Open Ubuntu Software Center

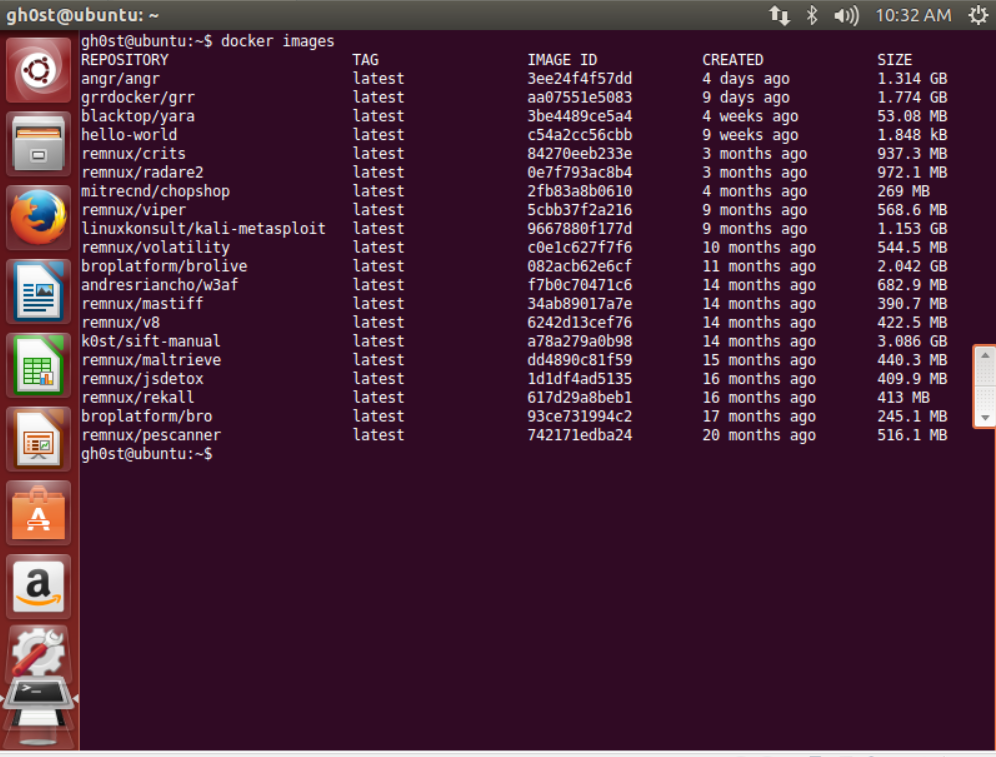coord(38,513)
